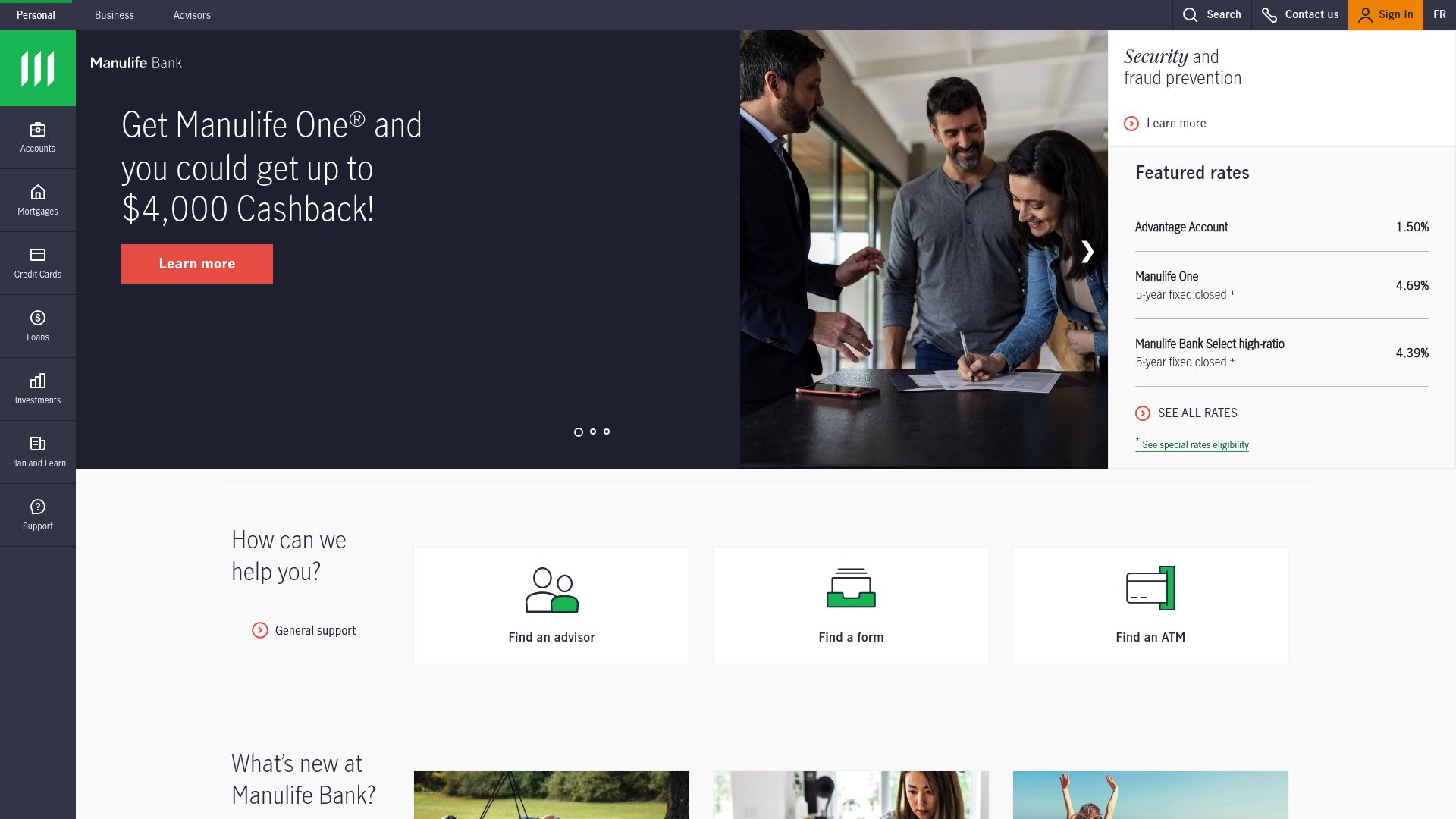This screenshot has height=819, width=1456.
Task: Open the Credit Cards card icon
Action: pos(38,255)
